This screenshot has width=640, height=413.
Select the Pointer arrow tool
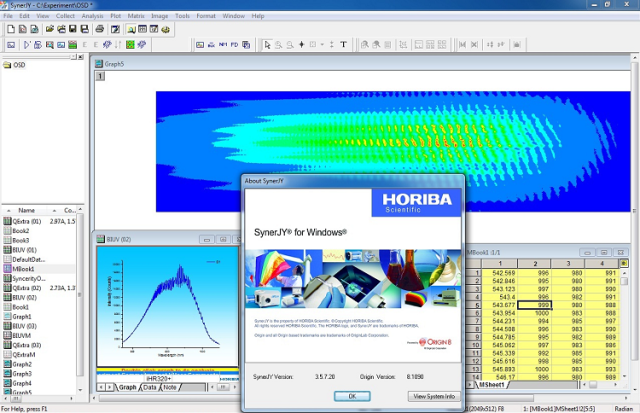[x=267, y=45]
